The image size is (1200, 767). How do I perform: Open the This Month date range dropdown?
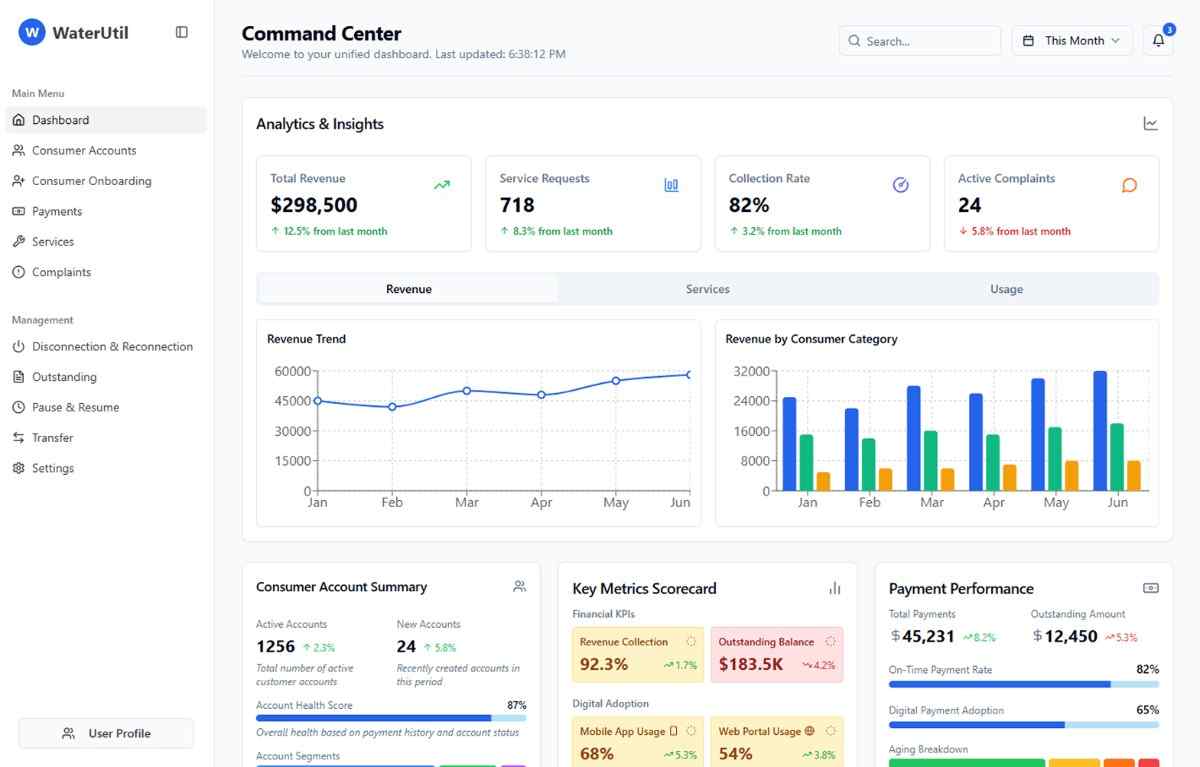pyautogui.click(x=1071, y=41)
